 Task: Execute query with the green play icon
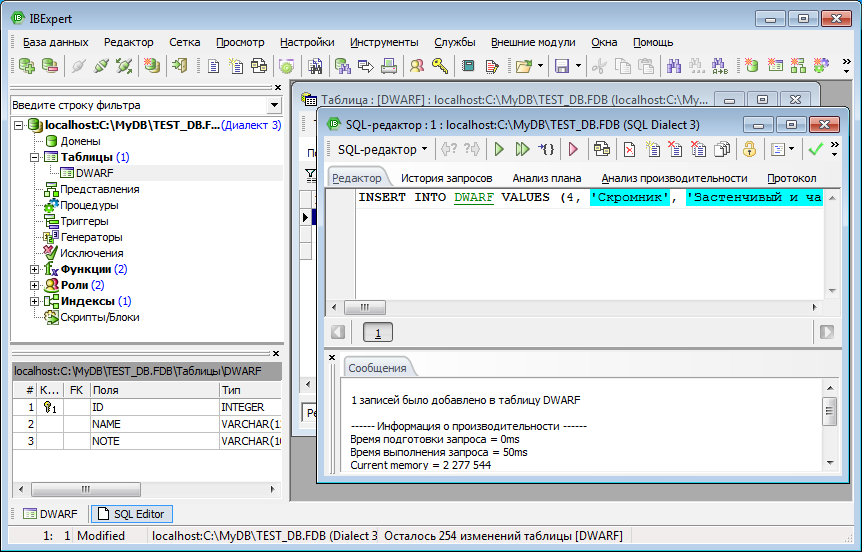(x=499, y=149)
